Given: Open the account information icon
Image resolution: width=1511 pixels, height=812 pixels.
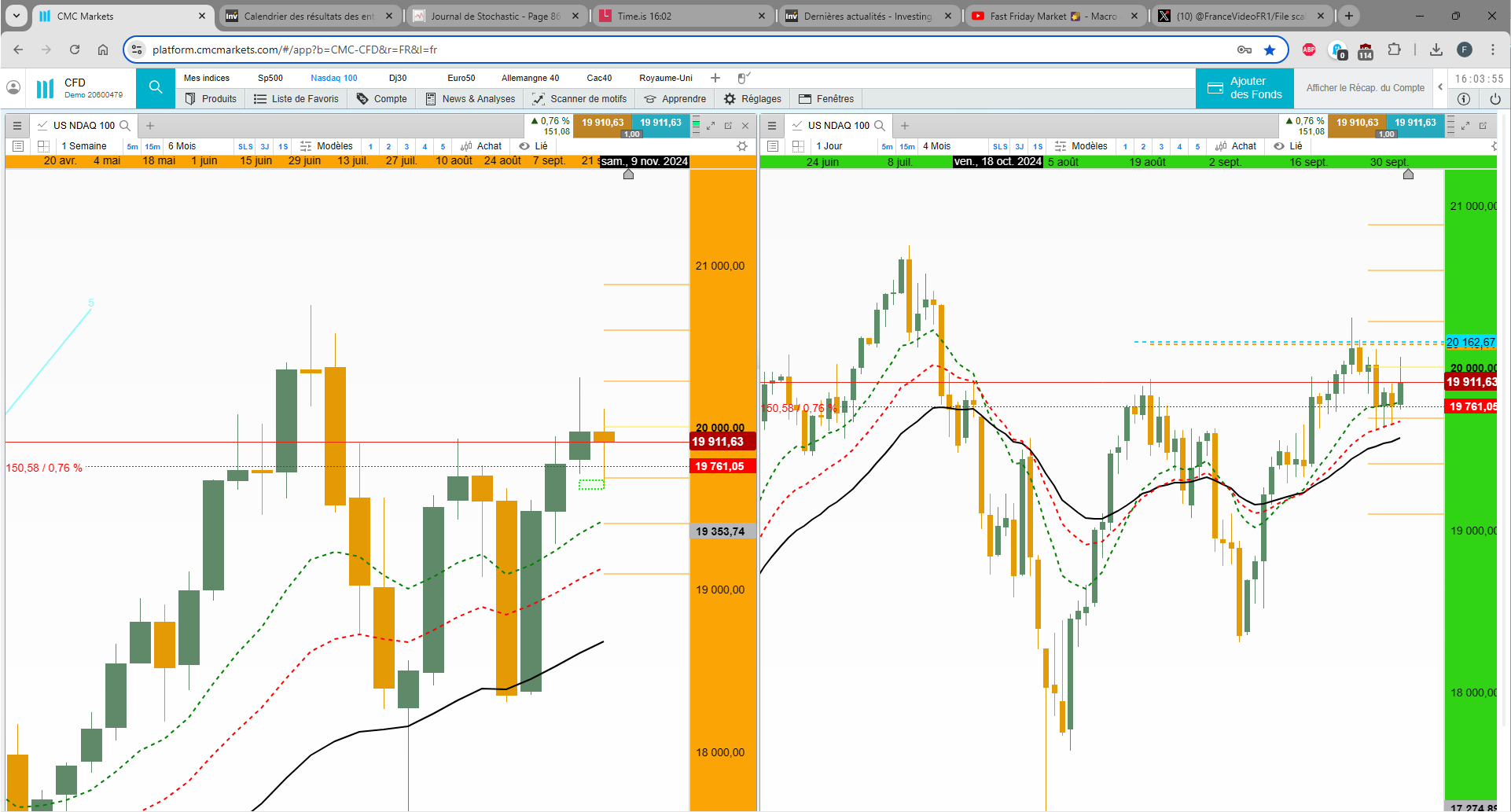Looking at the screenshot, I should (x=1463, y=99).
